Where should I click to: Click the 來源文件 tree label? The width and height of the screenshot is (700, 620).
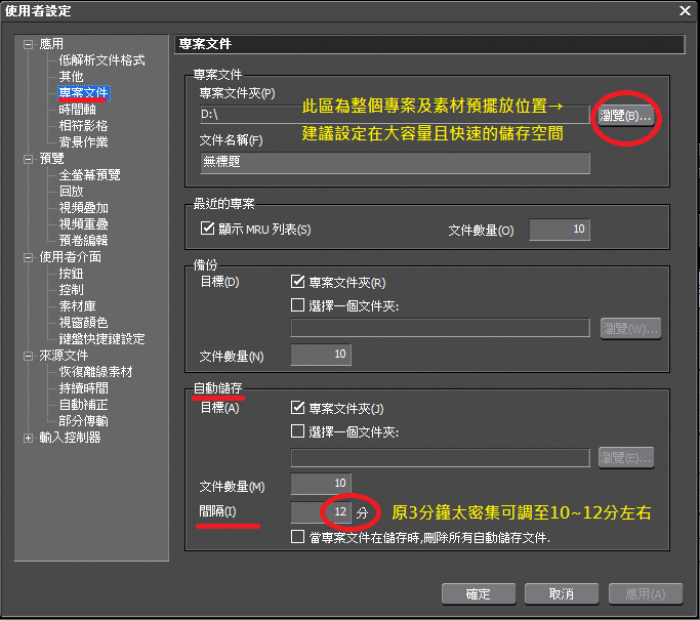coord(64,355)
